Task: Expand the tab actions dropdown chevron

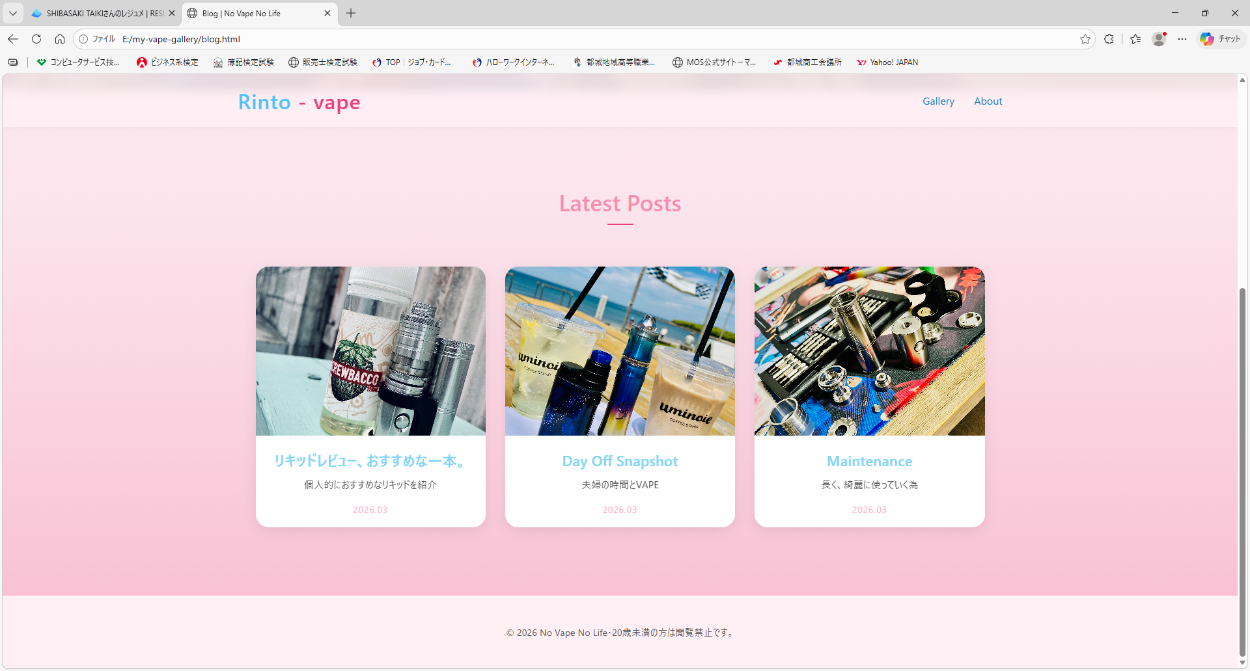Action: pyautogui.click(x=13, y=13)
